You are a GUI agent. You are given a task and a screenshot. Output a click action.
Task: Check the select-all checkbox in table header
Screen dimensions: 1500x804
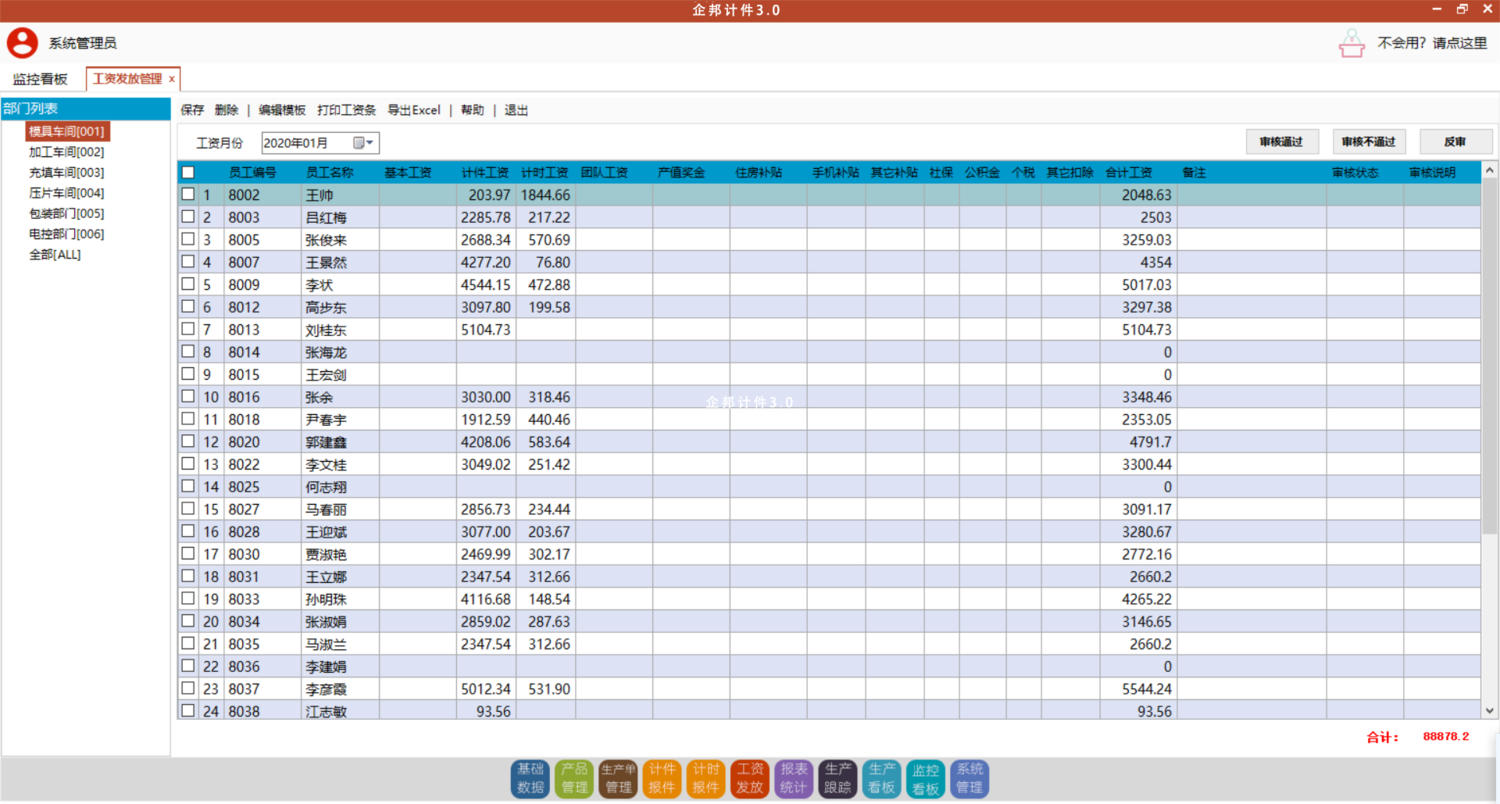coord(188,172)
